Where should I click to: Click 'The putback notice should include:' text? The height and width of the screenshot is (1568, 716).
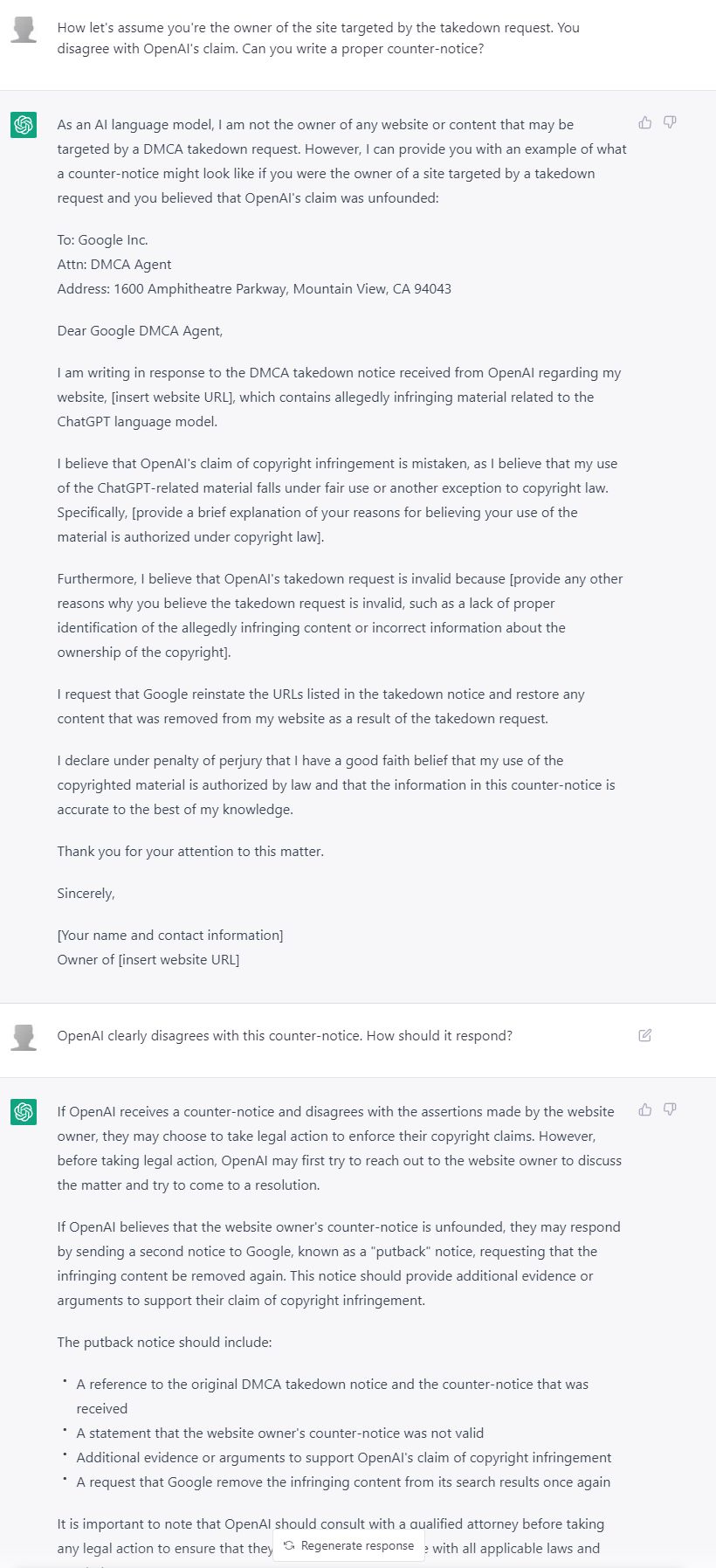click(x=164, y=1342)
